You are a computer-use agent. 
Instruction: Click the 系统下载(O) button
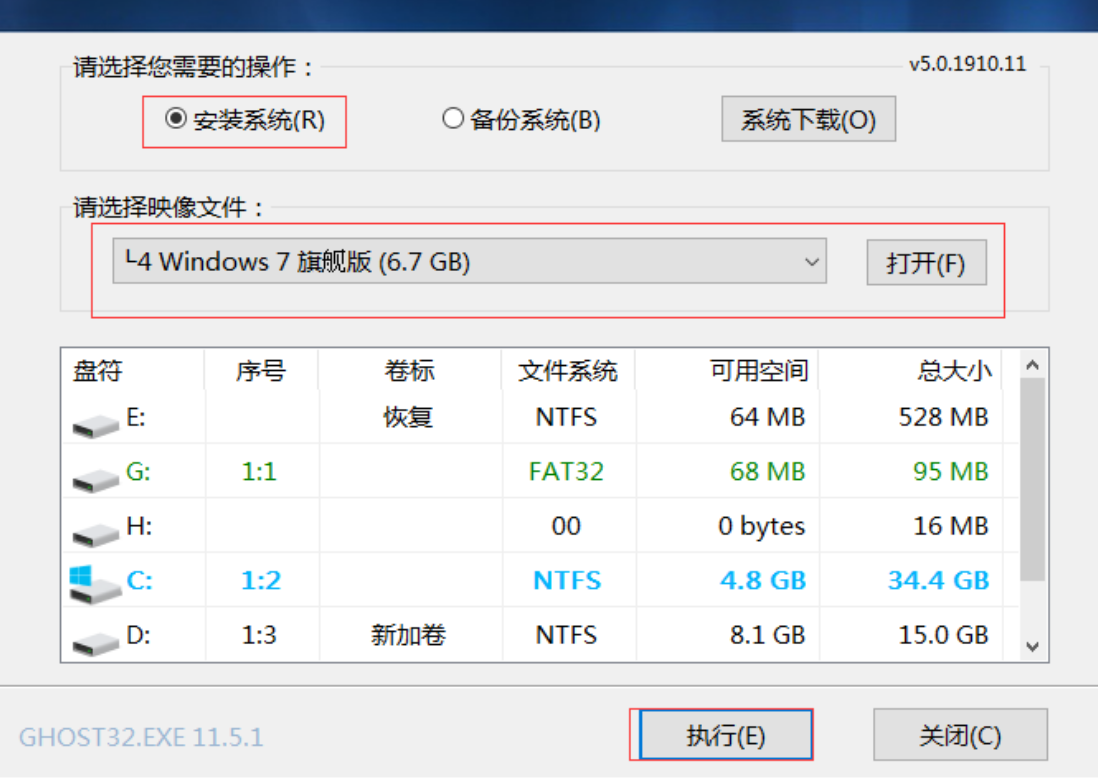pyautogui.click(x=808, y=120)
